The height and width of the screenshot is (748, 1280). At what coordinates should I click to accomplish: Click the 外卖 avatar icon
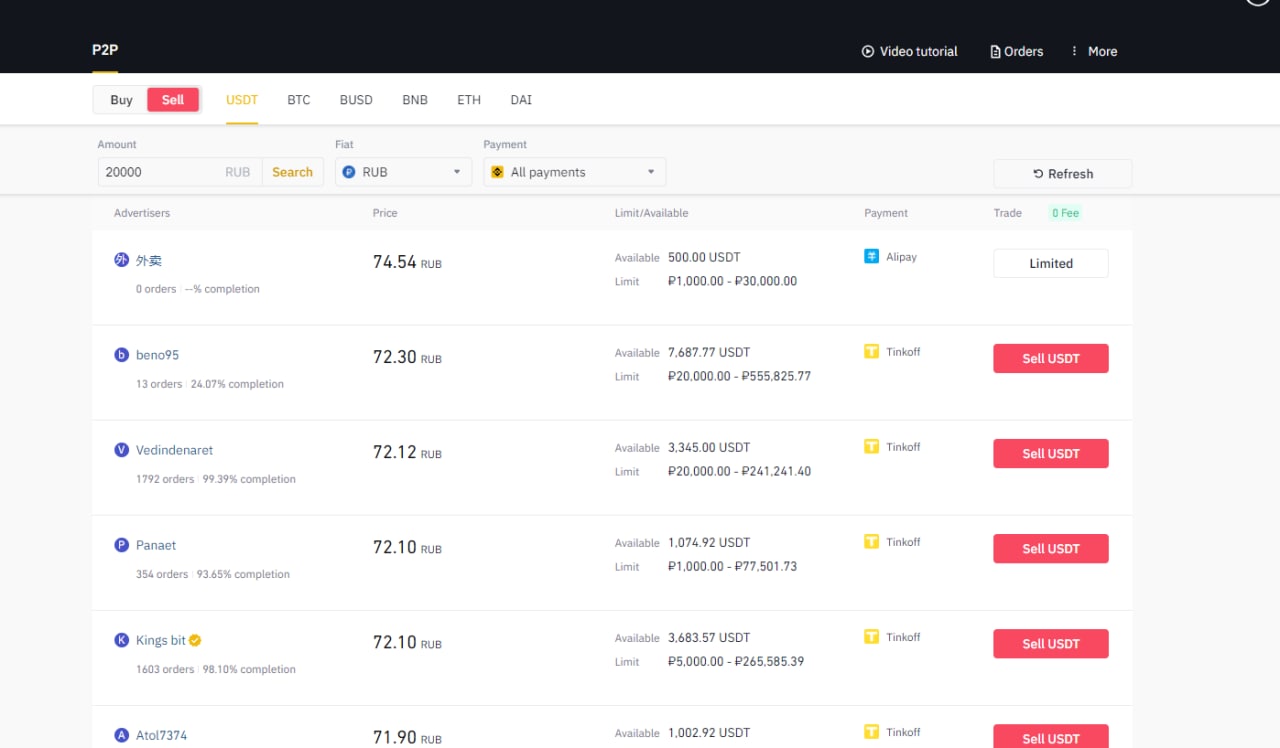pyautogui.click(x=122, y=260)
